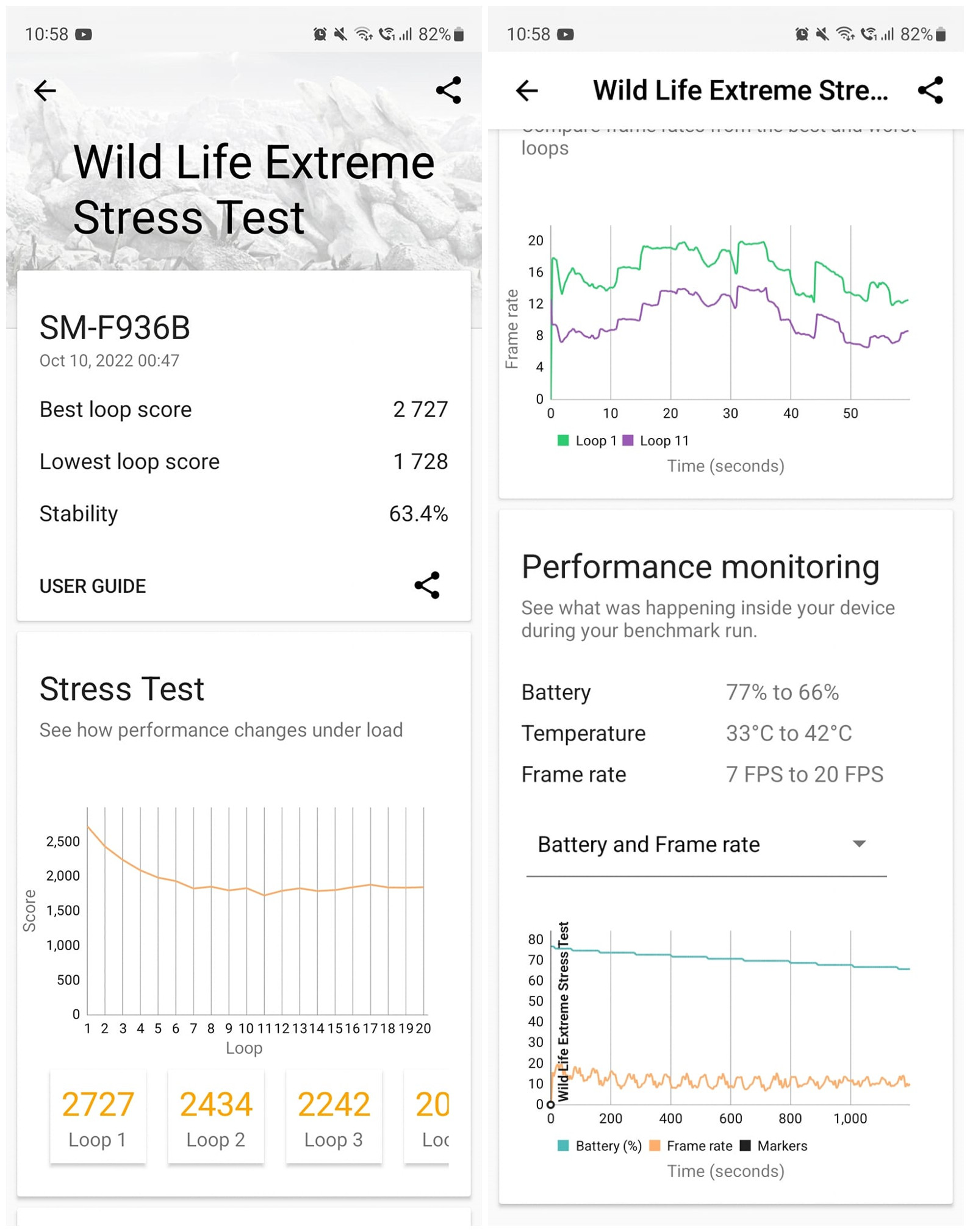Tap the date Oct 10, 2022 00:47
The height and width of the screenshot is (1232, 970).
pos(110,361)
